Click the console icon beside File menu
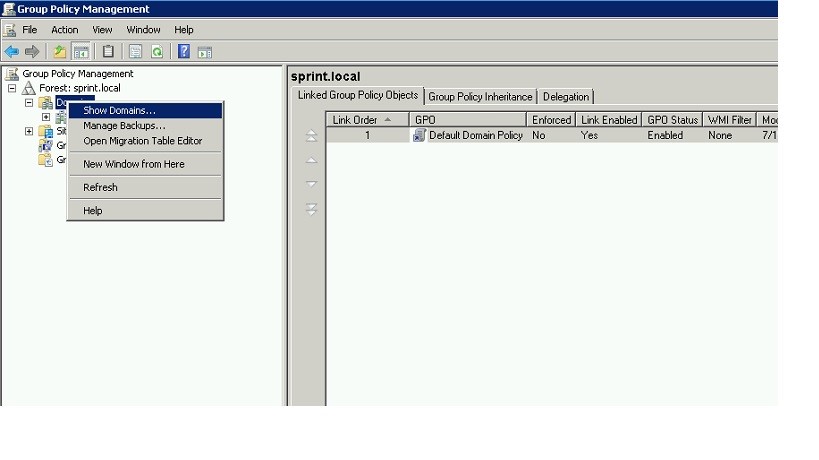The width and height of the screenshot is (819, 460). point(9,30)
